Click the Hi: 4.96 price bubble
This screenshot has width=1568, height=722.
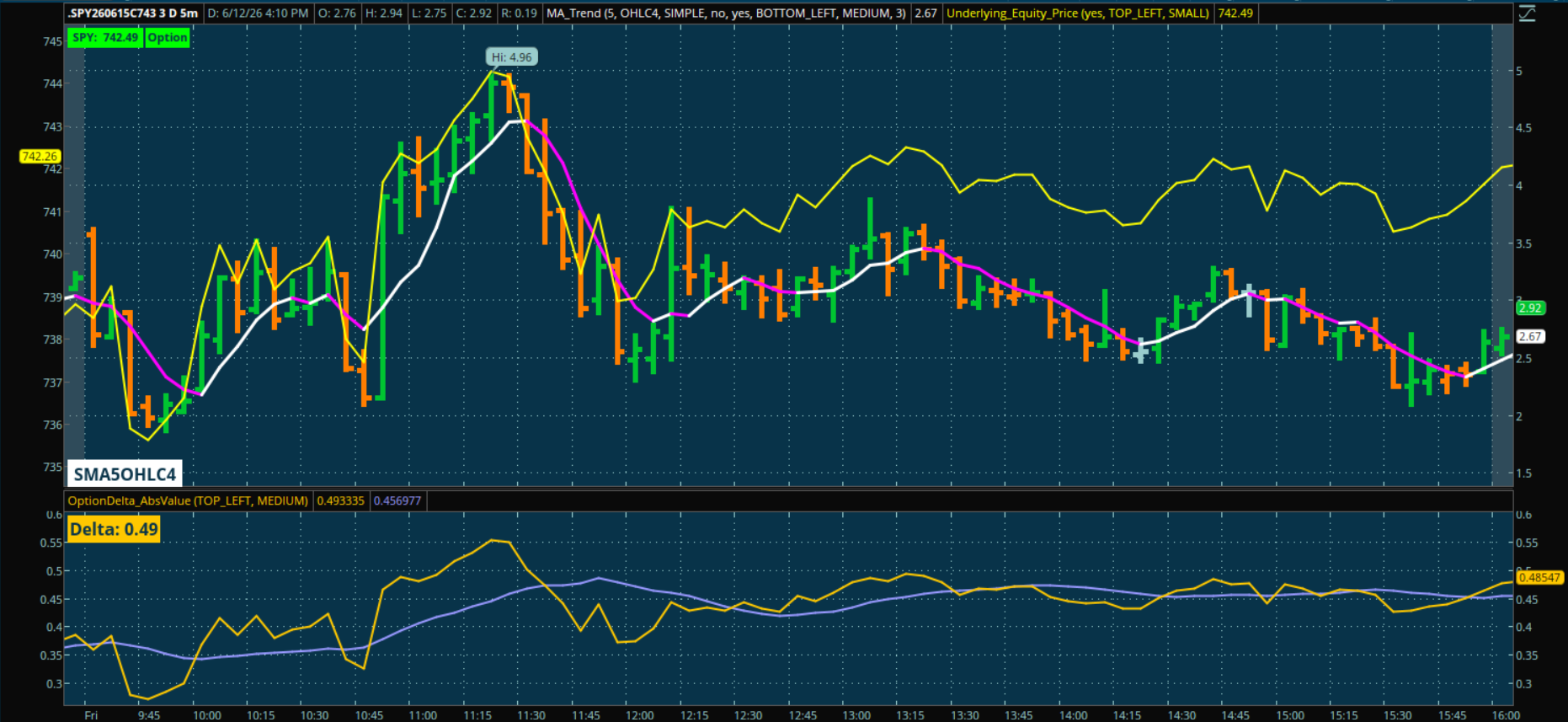click(x=512, y=57)
